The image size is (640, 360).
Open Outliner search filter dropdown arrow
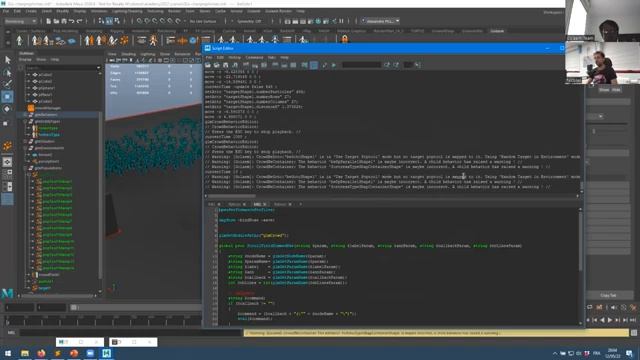click(98, 68)
